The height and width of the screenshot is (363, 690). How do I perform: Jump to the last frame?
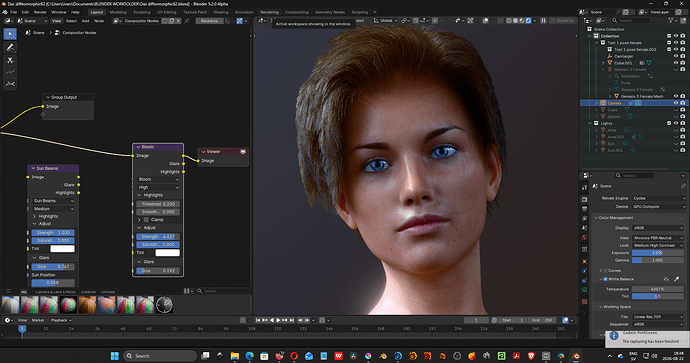pyautogui.click(x=292, y=320)
